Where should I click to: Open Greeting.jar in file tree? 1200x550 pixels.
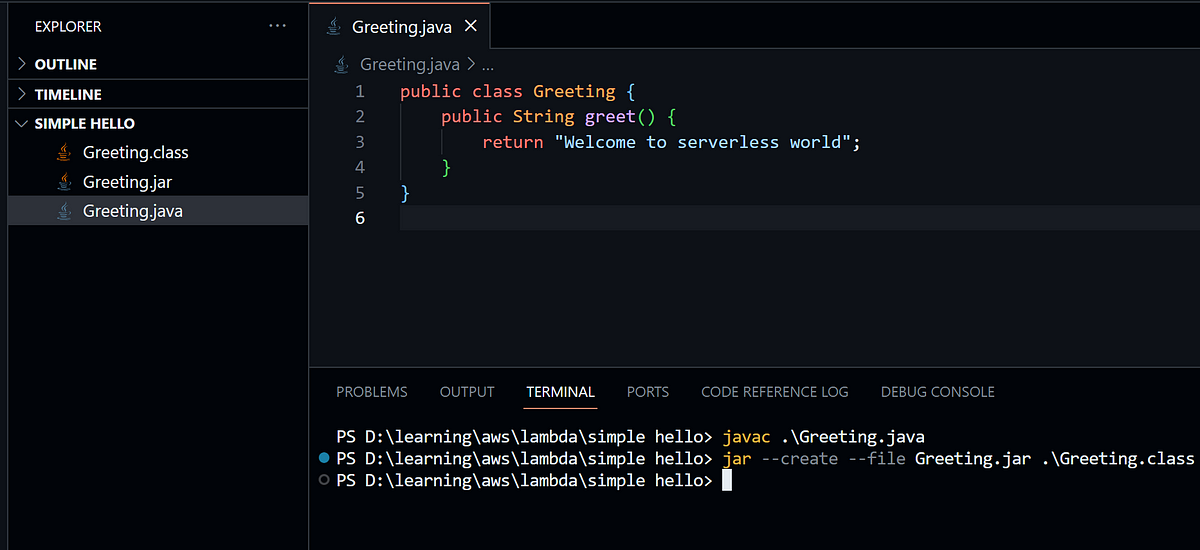158,182
